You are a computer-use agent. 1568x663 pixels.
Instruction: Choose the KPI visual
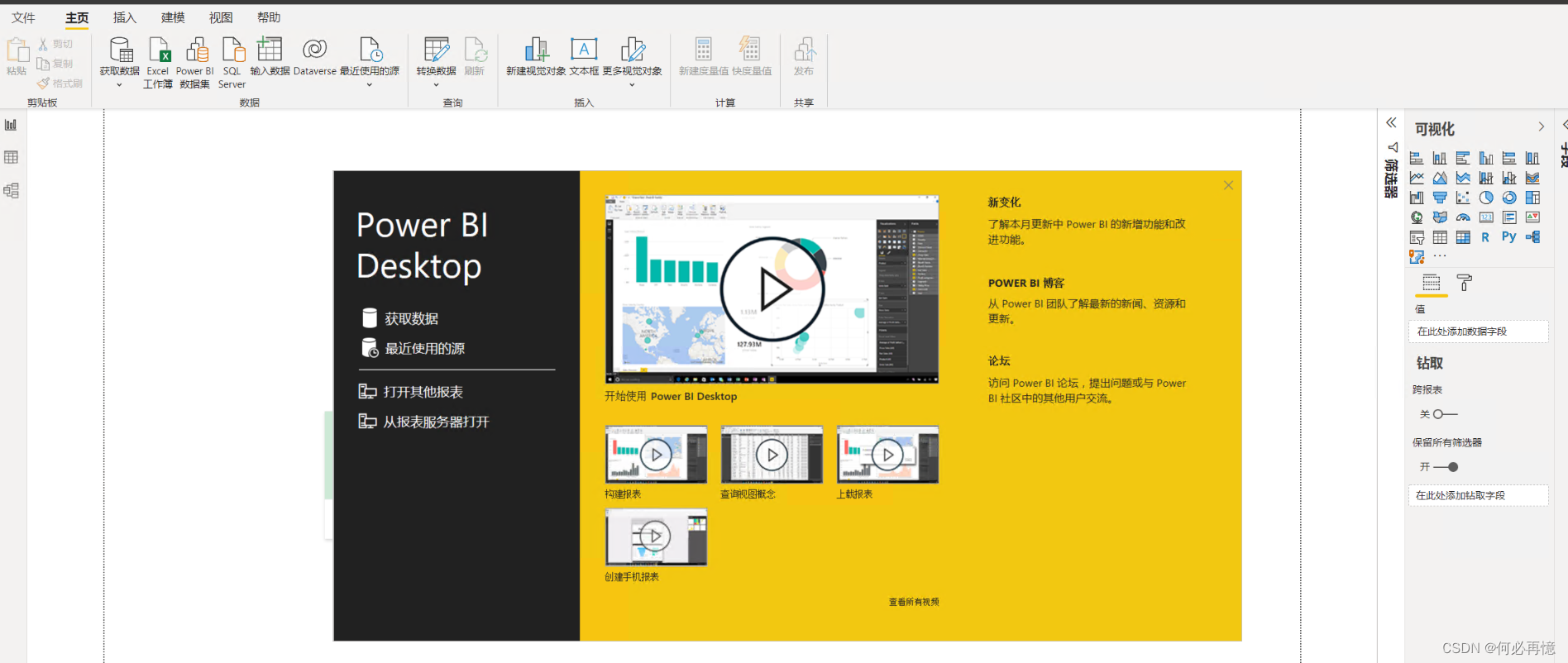pos(1532,217)
